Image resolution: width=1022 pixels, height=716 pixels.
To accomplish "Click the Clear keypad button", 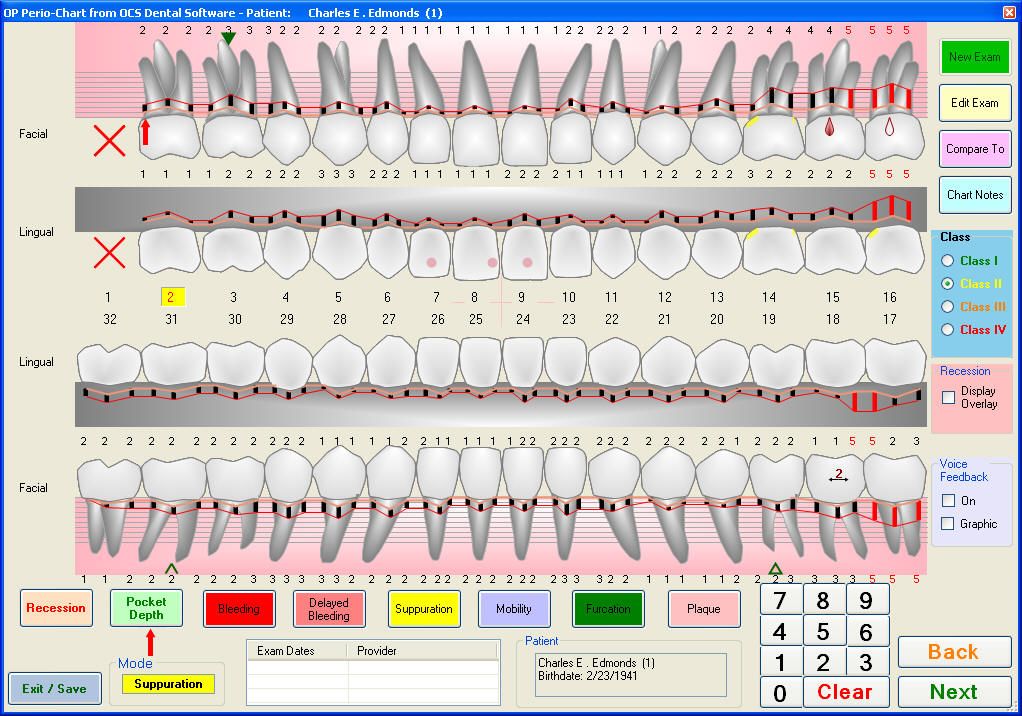I will 845,692.
